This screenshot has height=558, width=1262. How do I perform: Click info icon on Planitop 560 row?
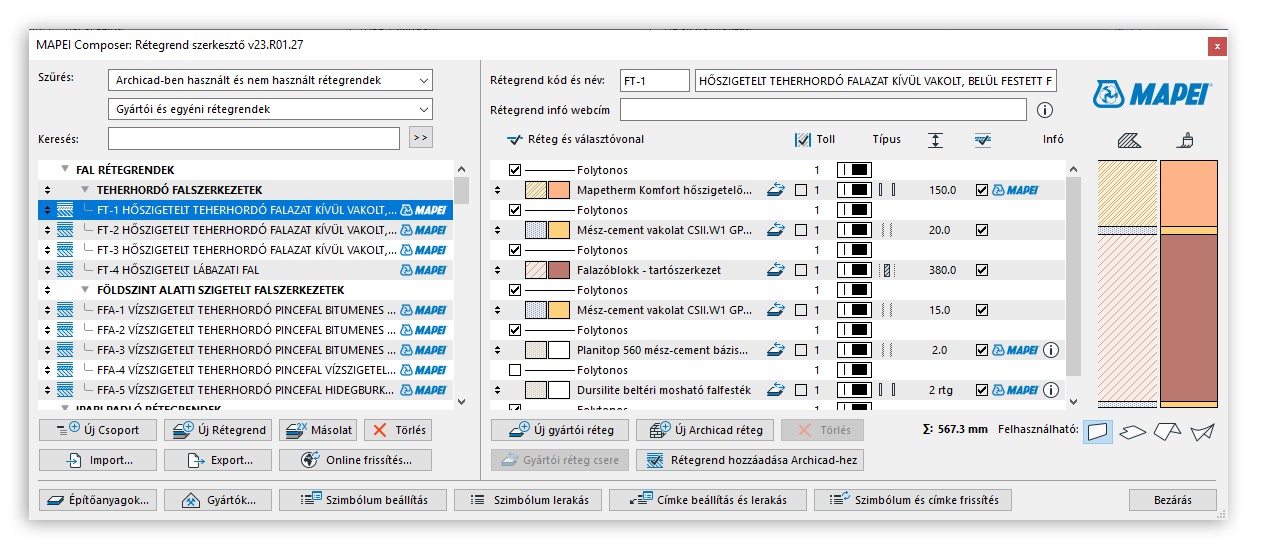coord(1050,350)
